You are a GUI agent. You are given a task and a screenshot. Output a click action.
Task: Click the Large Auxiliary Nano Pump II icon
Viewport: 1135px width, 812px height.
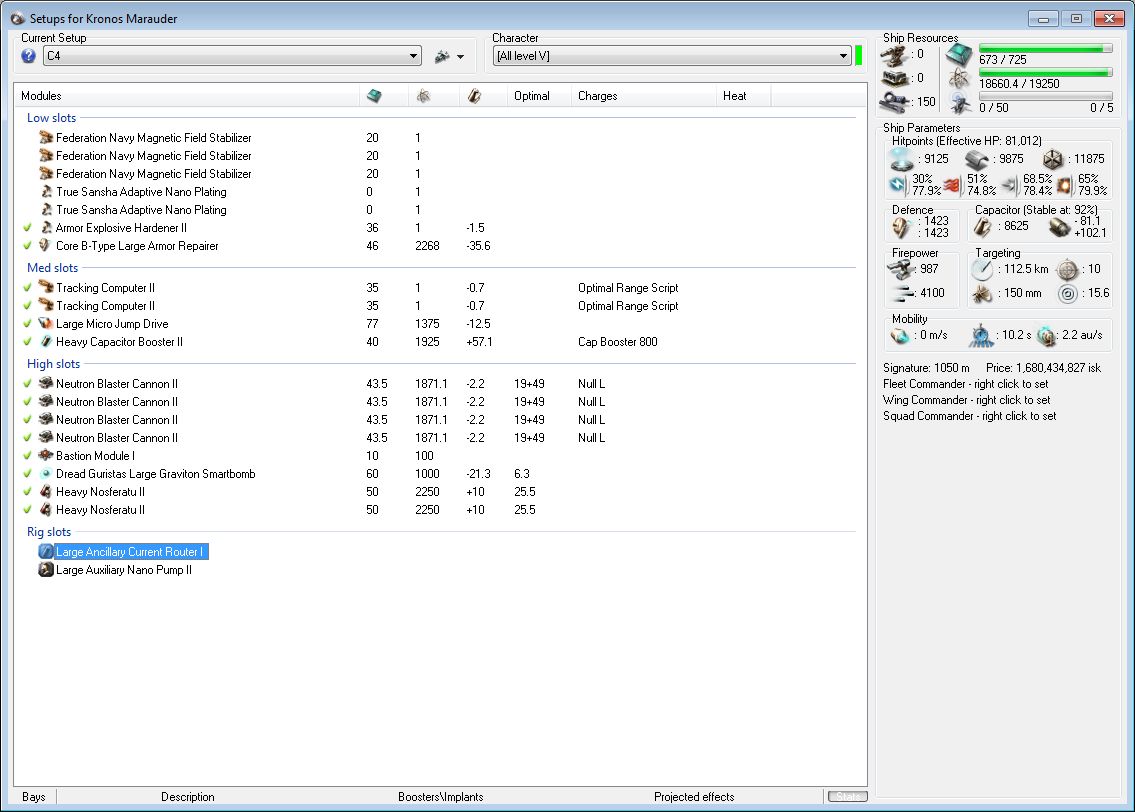coord(46,570)
